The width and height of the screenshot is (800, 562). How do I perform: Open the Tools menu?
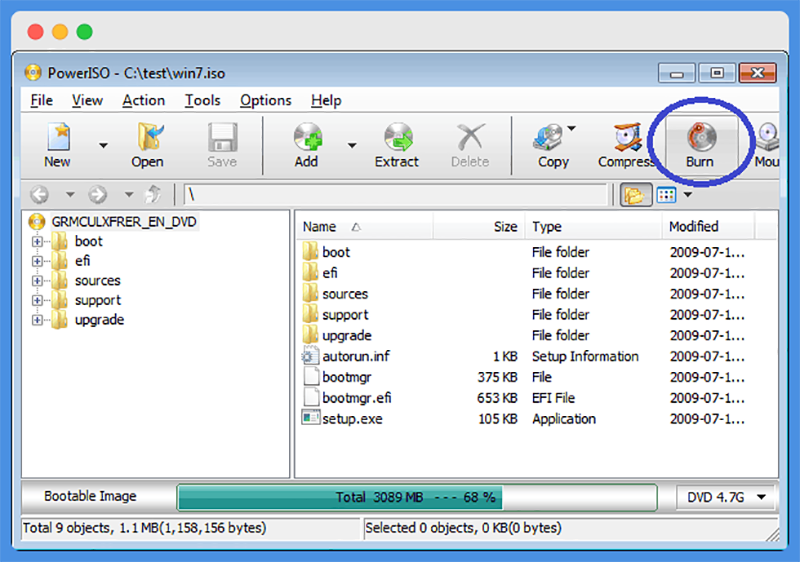click(203, 100)
